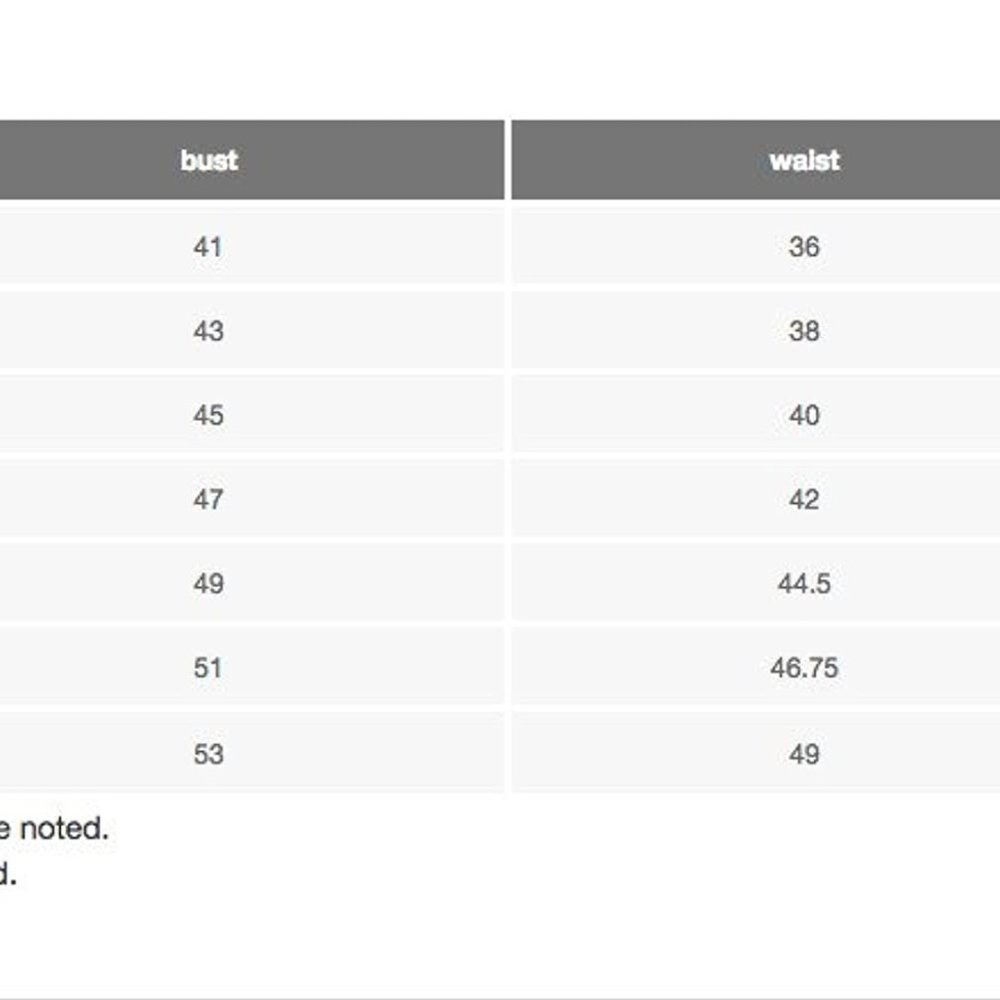Click the horizontal divider line at the page bottom
Image resolution: width=1000 pixels, height=1000 pixels.
pyautogui.click(x=500, y=997)
